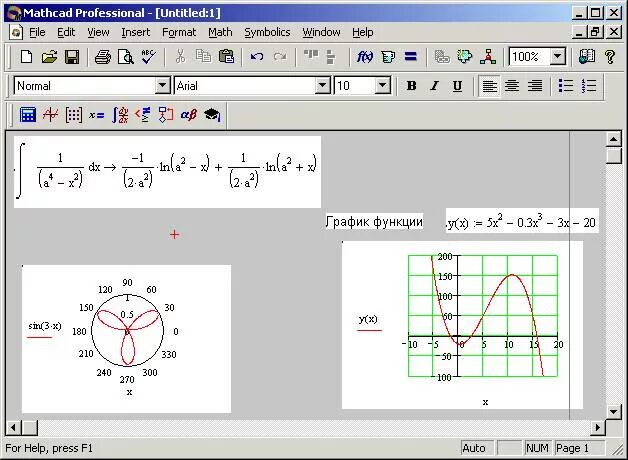Open the Symbolics menu
Viewport: 628px width, 460px height.
[267, 32]
